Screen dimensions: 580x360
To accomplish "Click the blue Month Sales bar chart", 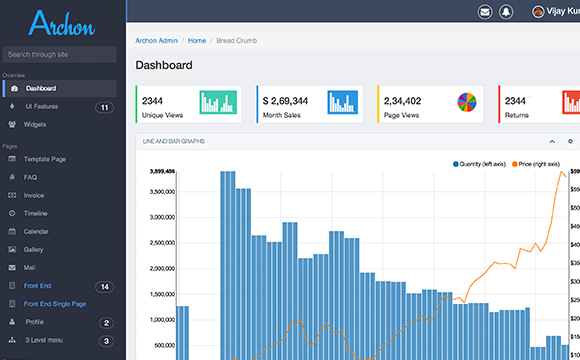I will (x=343, y=102).
